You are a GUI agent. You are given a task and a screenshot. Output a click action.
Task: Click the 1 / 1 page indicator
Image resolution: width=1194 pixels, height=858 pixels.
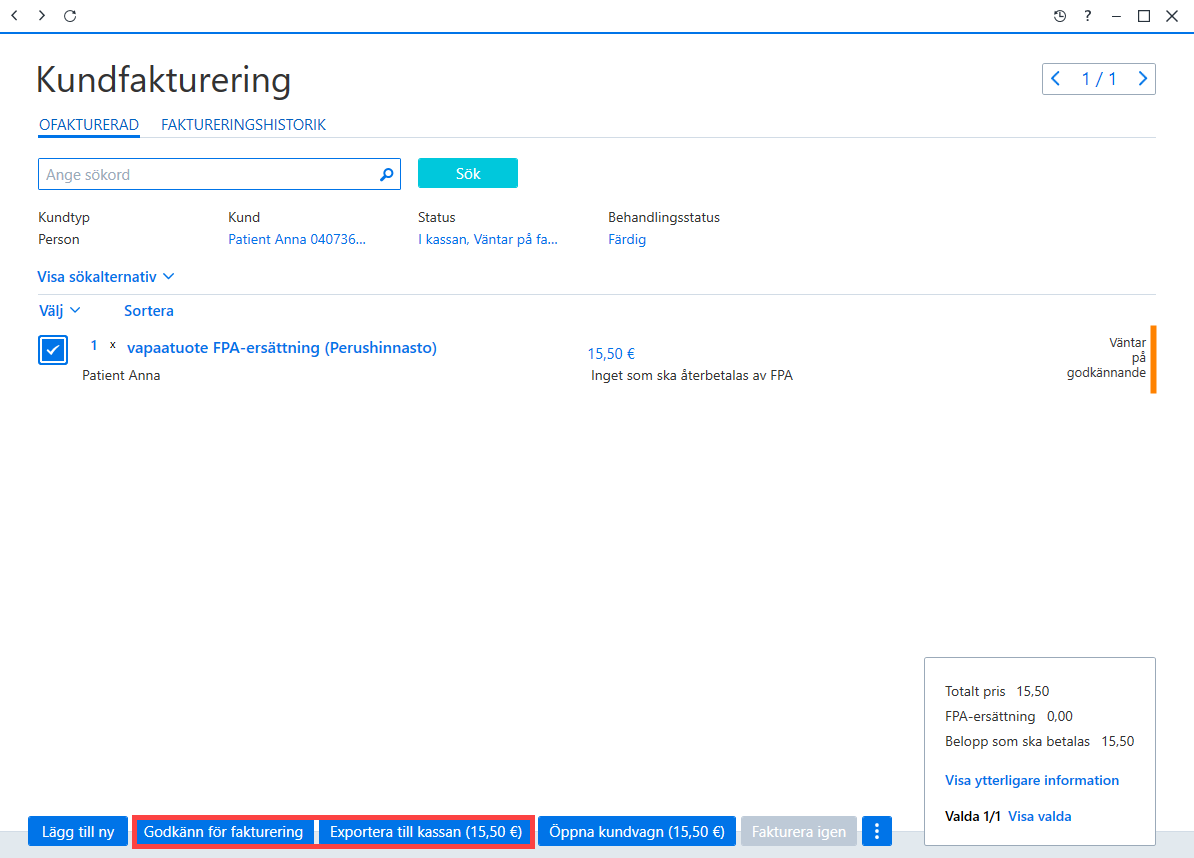(1099, 78)
